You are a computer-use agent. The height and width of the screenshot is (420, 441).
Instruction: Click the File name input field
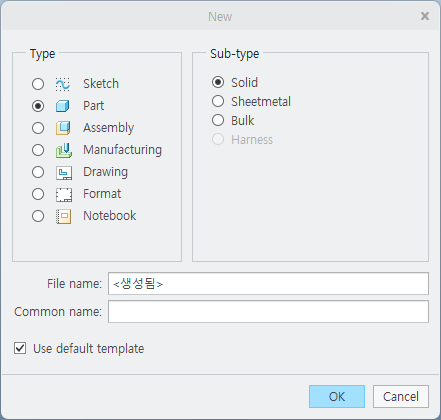(268, 284)
